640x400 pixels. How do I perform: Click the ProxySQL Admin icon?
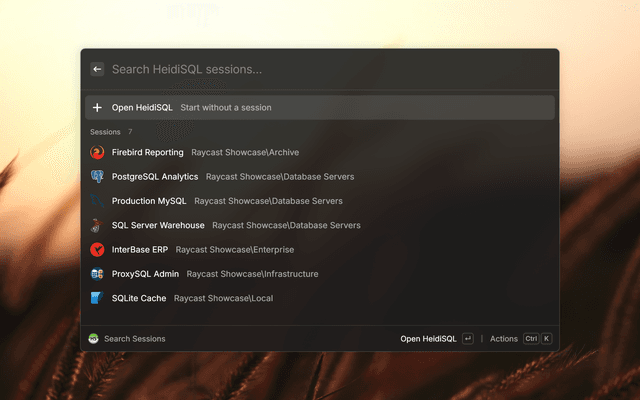click(97, 274)
